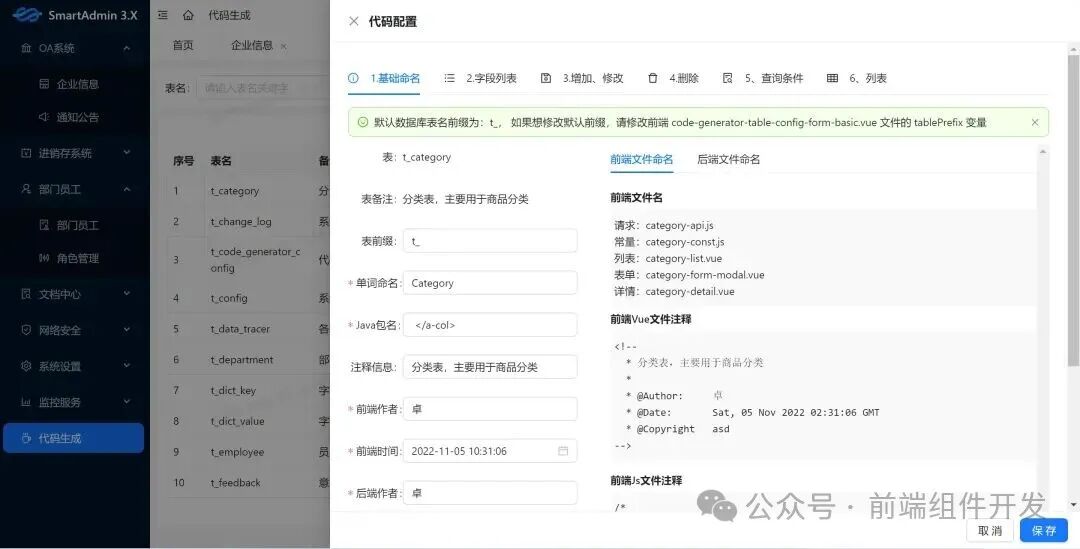Screen dimensions: 1080x549
Task: Click the 保存 button
Action: [x=1043, y=530]
